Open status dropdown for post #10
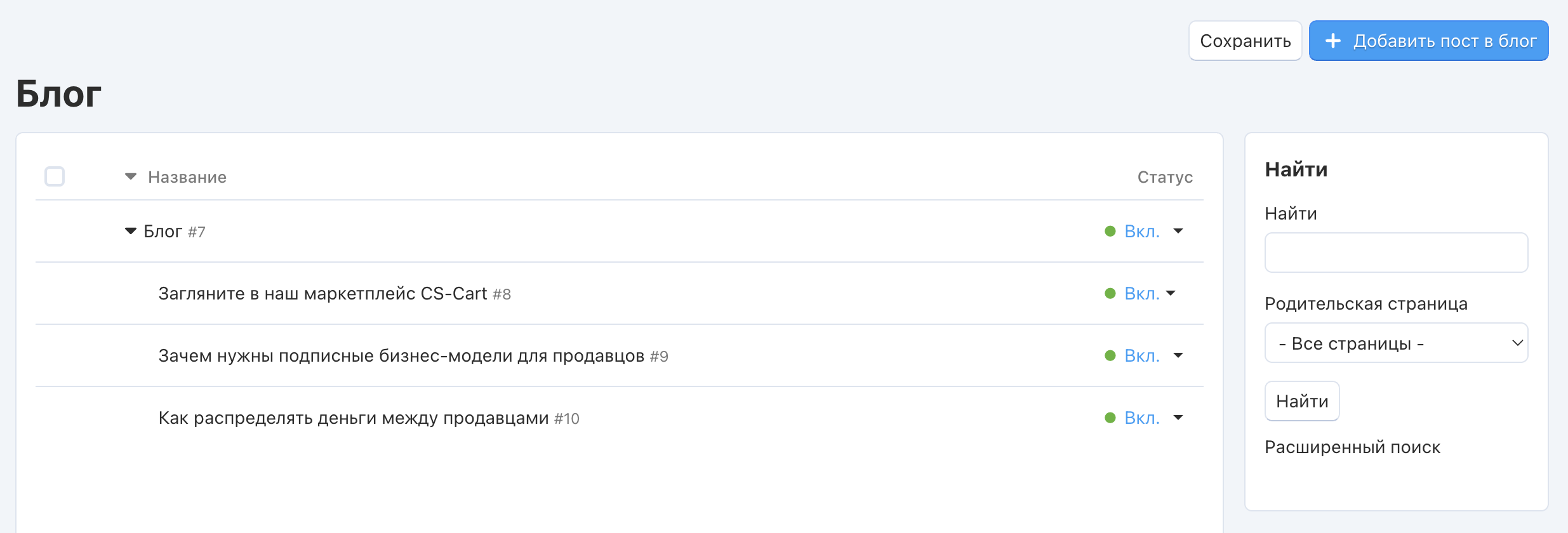 (x=1178, y=418)
